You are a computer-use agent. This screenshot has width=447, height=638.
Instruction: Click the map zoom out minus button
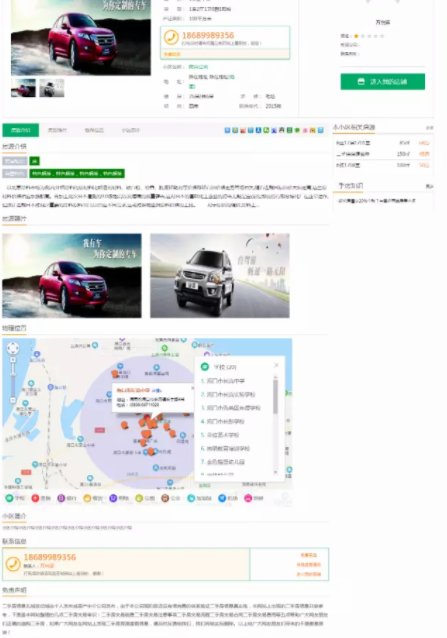tap(13, 400)
